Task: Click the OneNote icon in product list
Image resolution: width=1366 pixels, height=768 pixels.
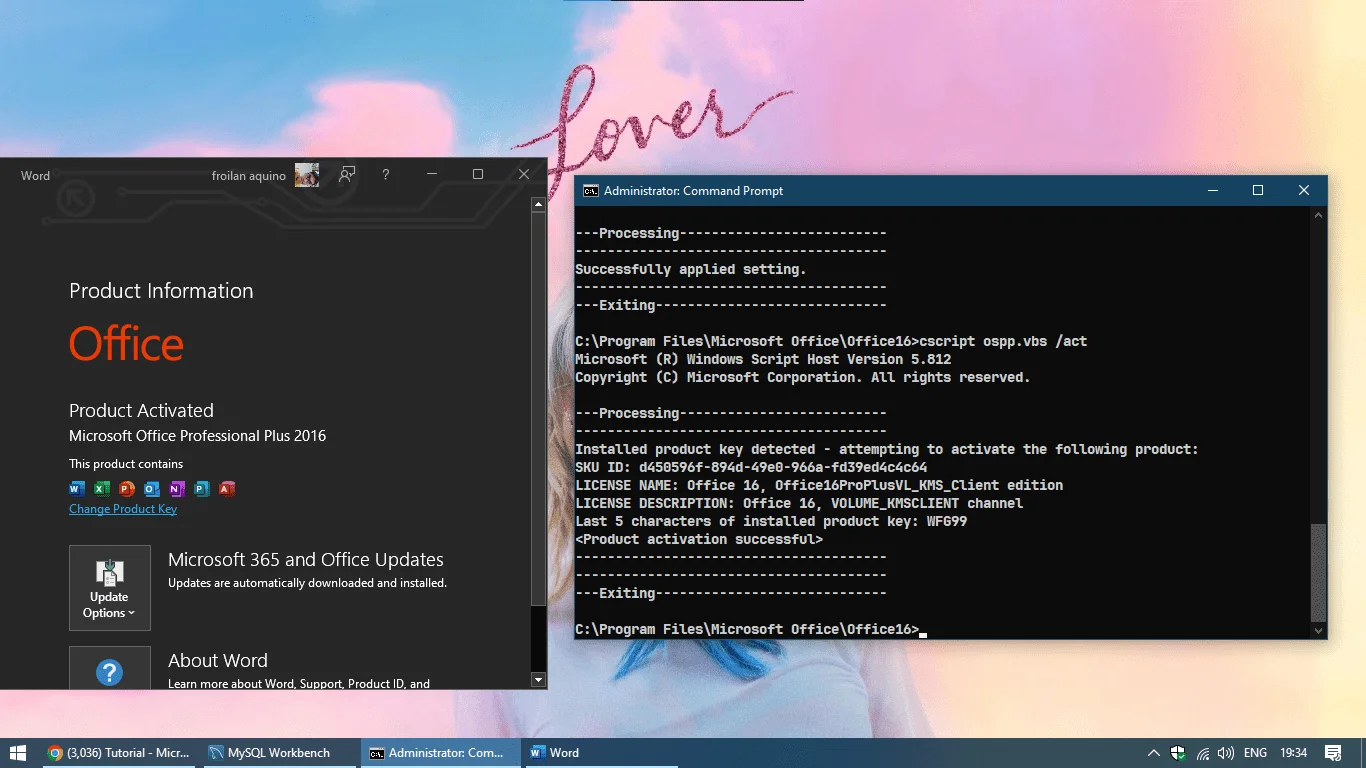Action: [x=177, y=489]
